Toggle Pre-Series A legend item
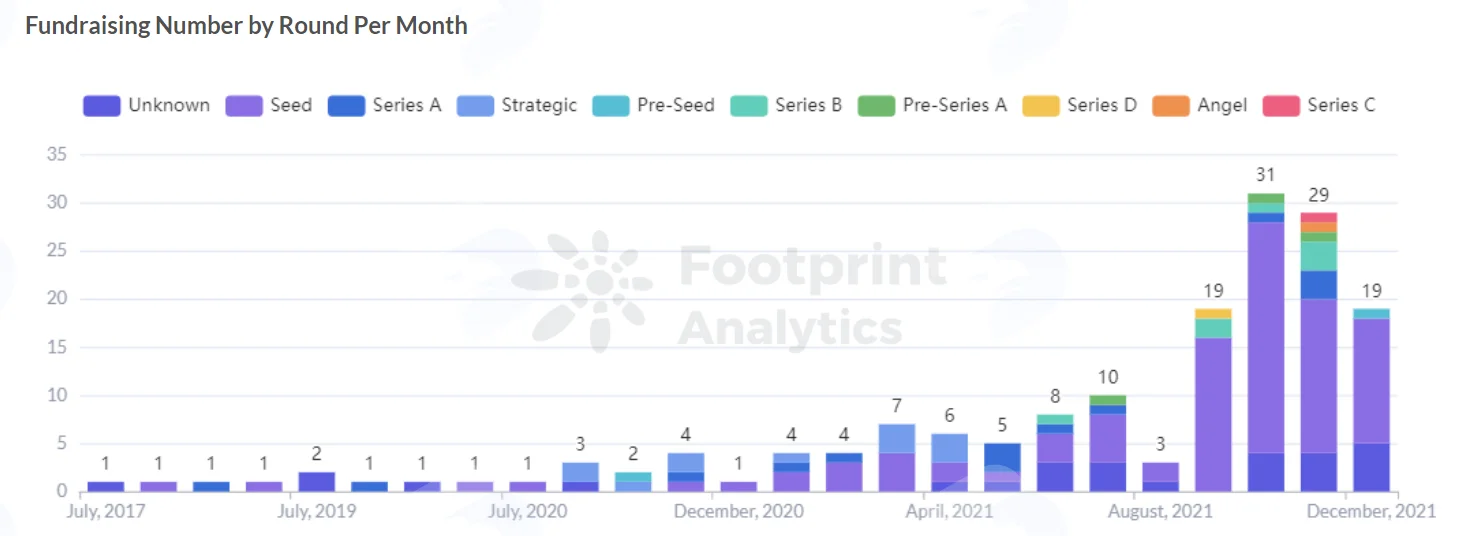1466x536 pixels. 932,105
